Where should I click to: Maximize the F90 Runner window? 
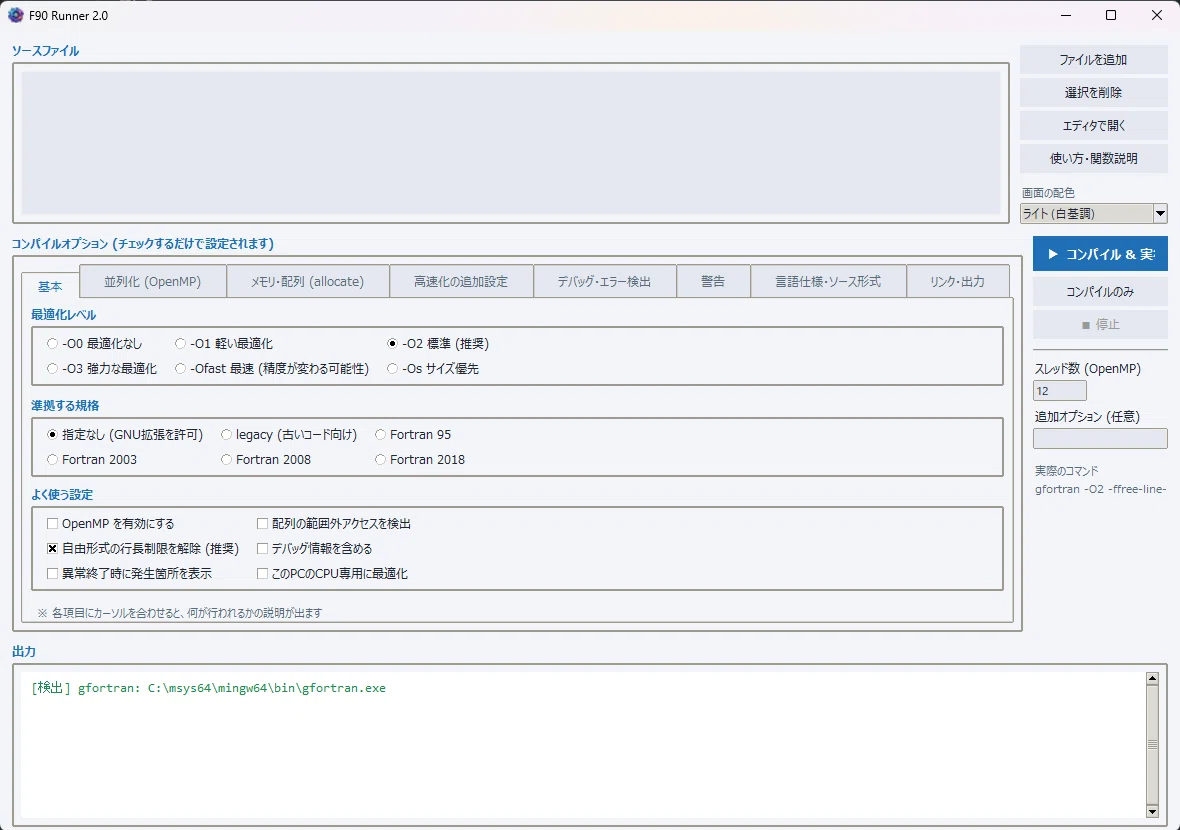click(x=1111, y=15)
